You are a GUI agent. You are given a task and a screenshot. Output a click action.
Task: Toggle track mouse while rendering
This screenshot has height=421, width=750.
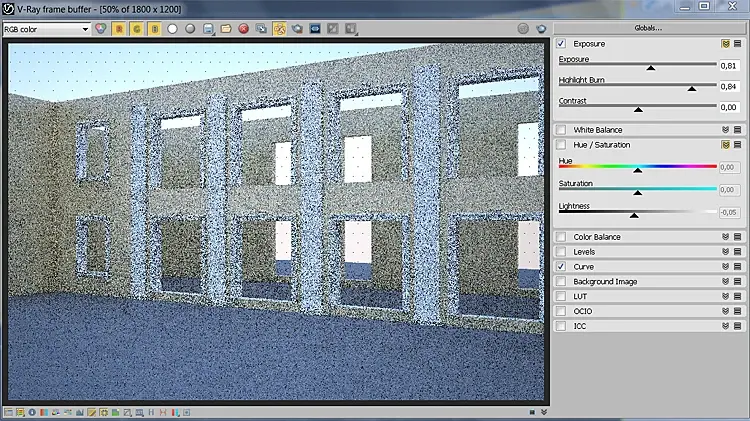click(279, 29)
